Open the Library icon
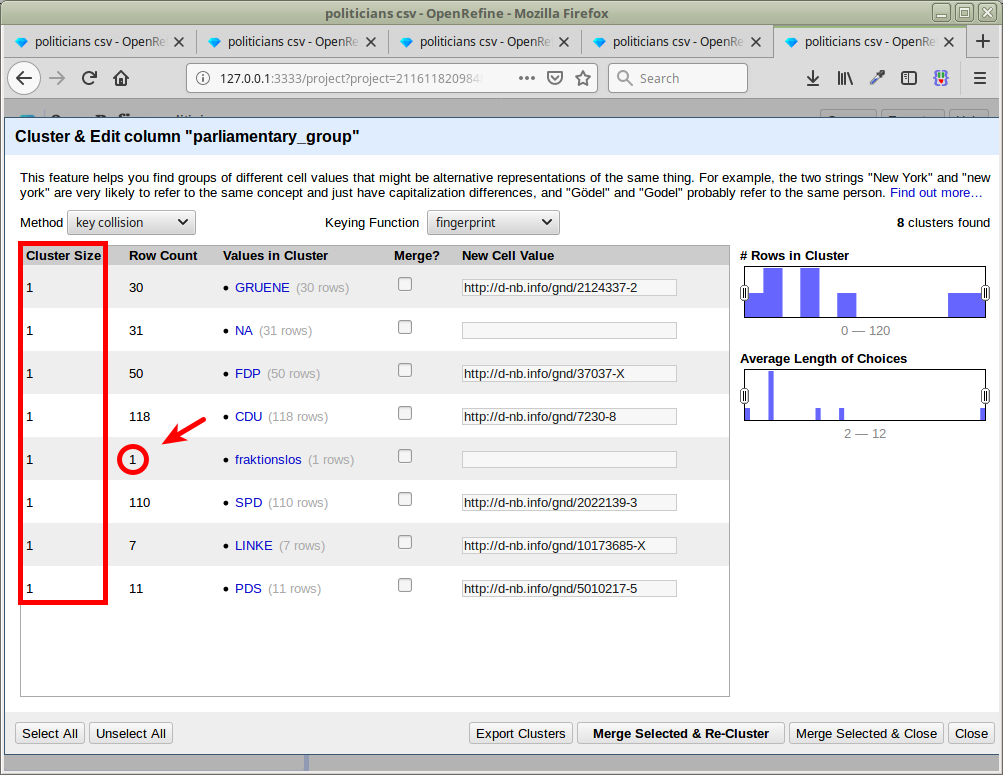The width and height of the screenshot is (1003, 775). pos(845,78)
